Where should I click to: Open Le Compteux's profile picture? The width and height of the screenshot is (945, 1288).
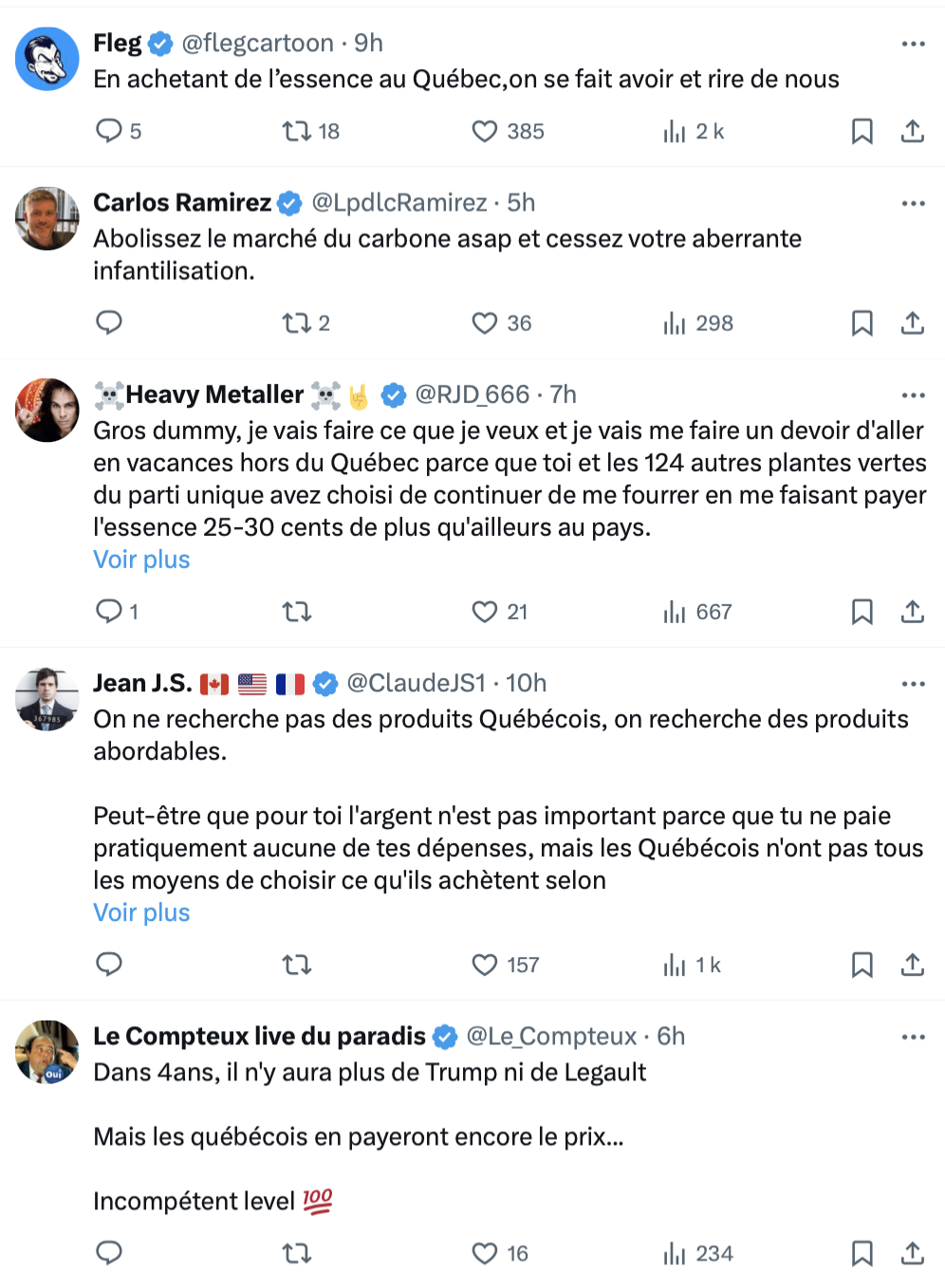[x=47, y=1052]
